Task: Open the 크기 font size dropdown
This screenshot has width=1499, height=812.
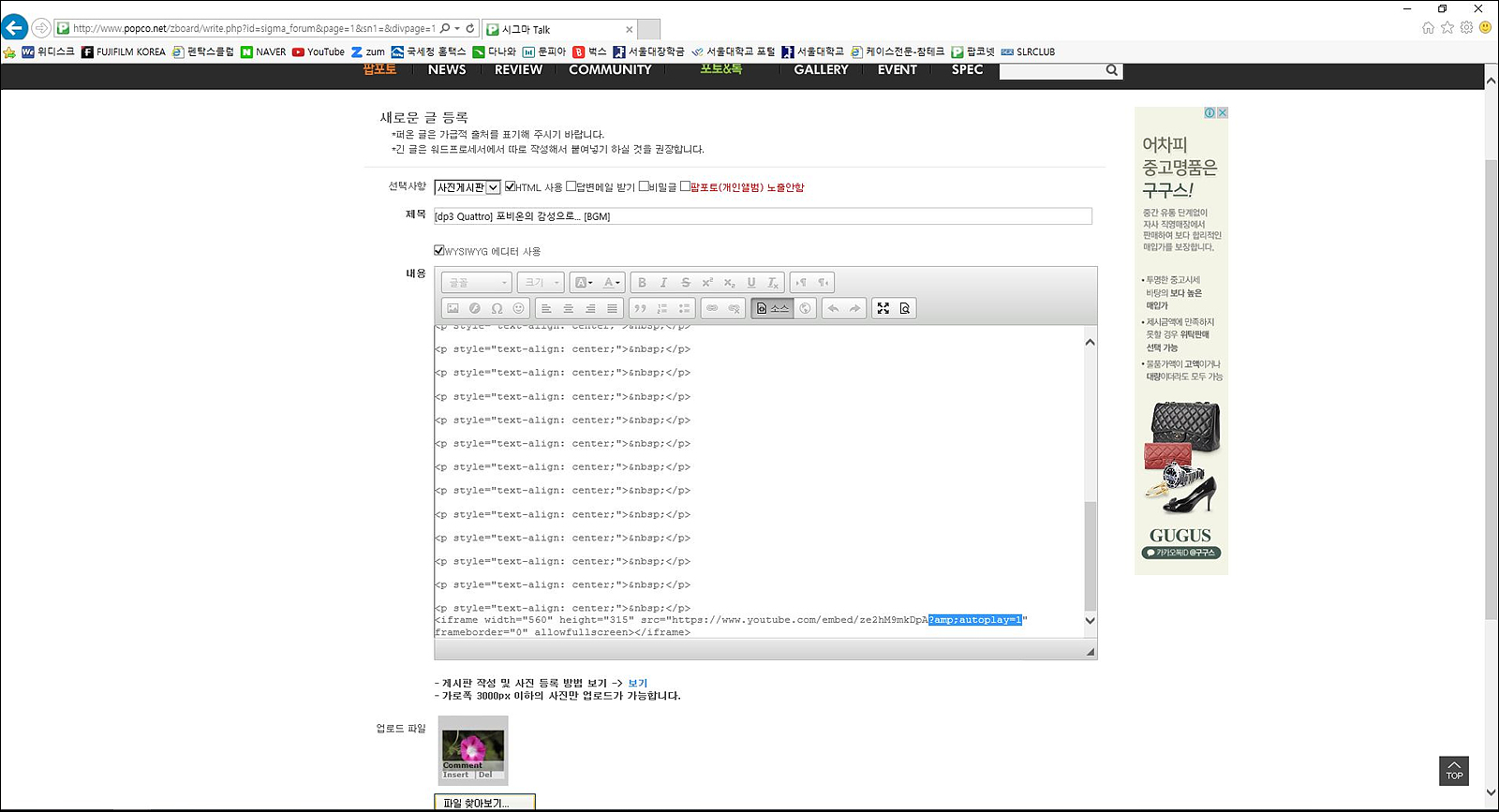Action: tap(541, 283)
